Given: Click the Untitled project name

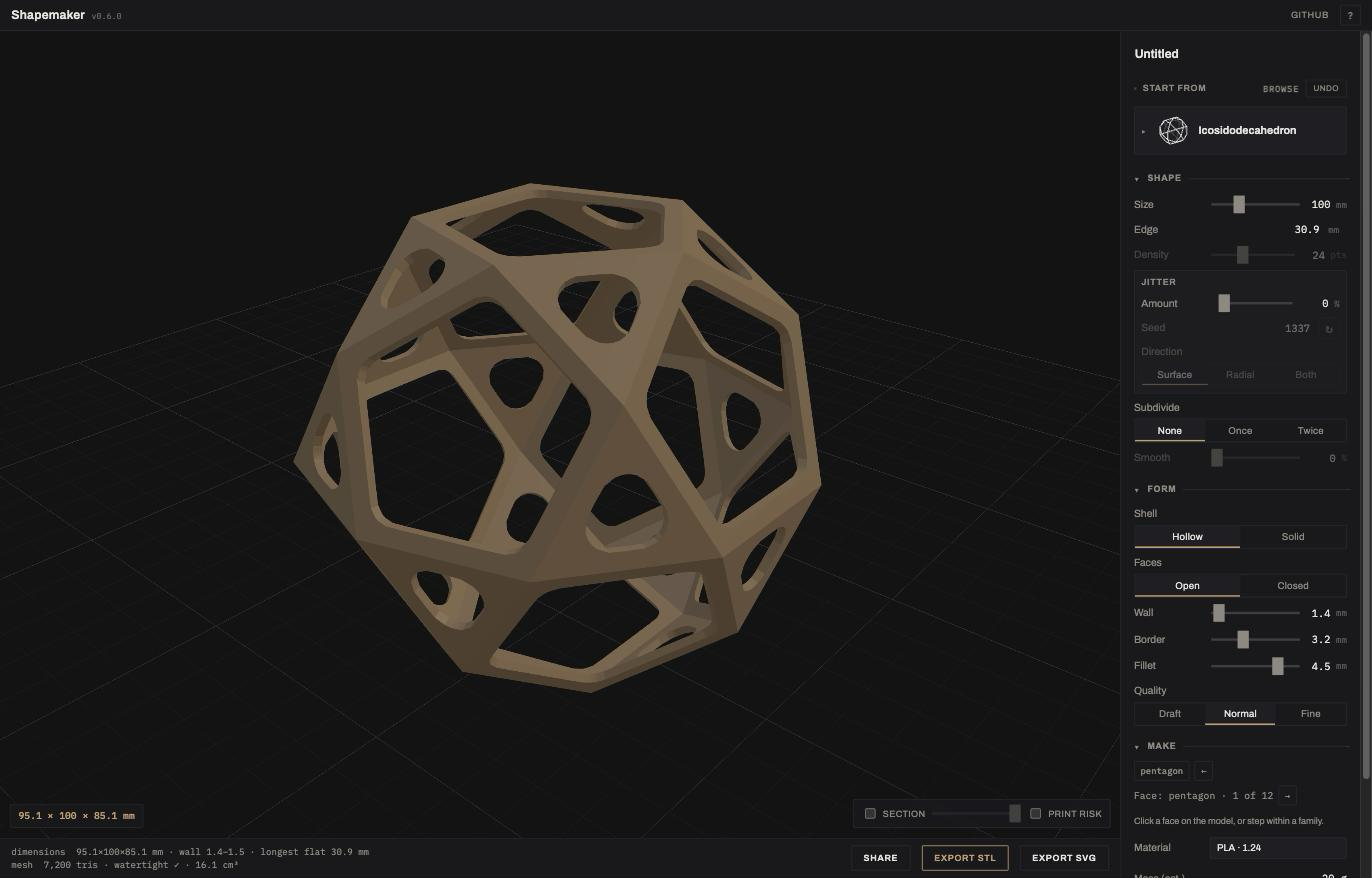Looking at the screenshot, I should [1156, 54].
